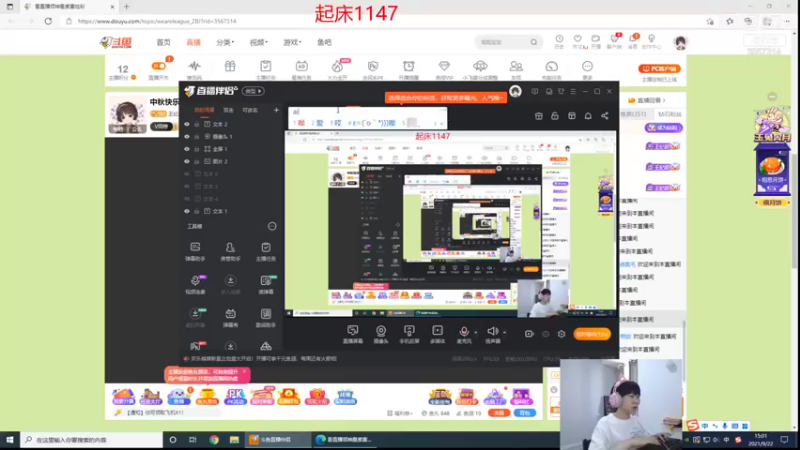Add a new scene with plus icon
The image size is (800, 450).
pos(276,110)
